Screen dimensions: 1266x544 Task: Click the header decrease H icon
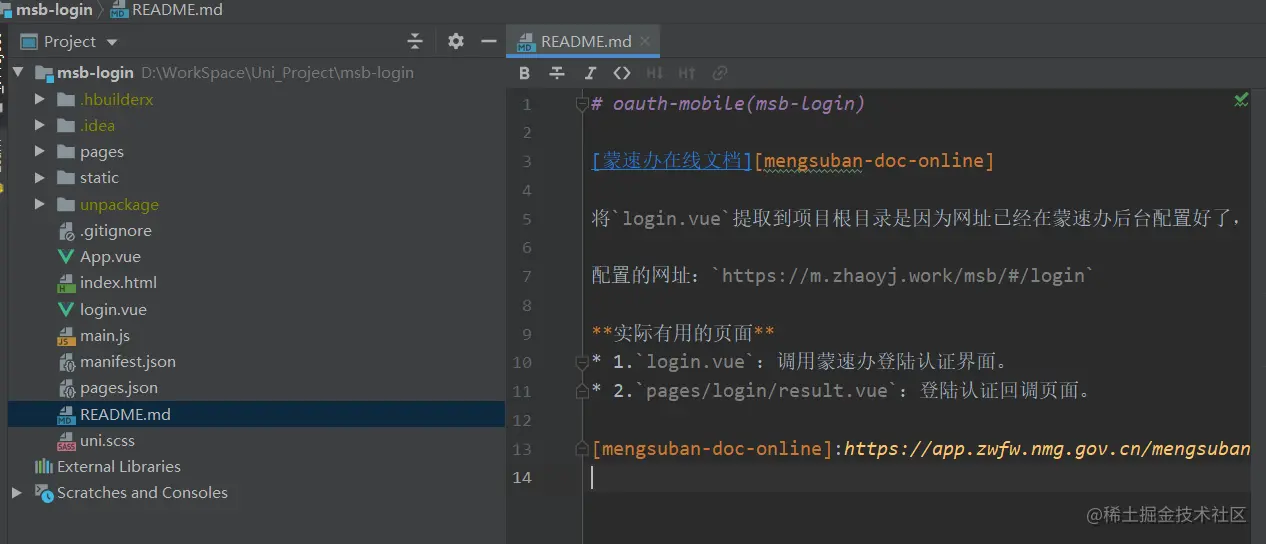pos(655,73)
